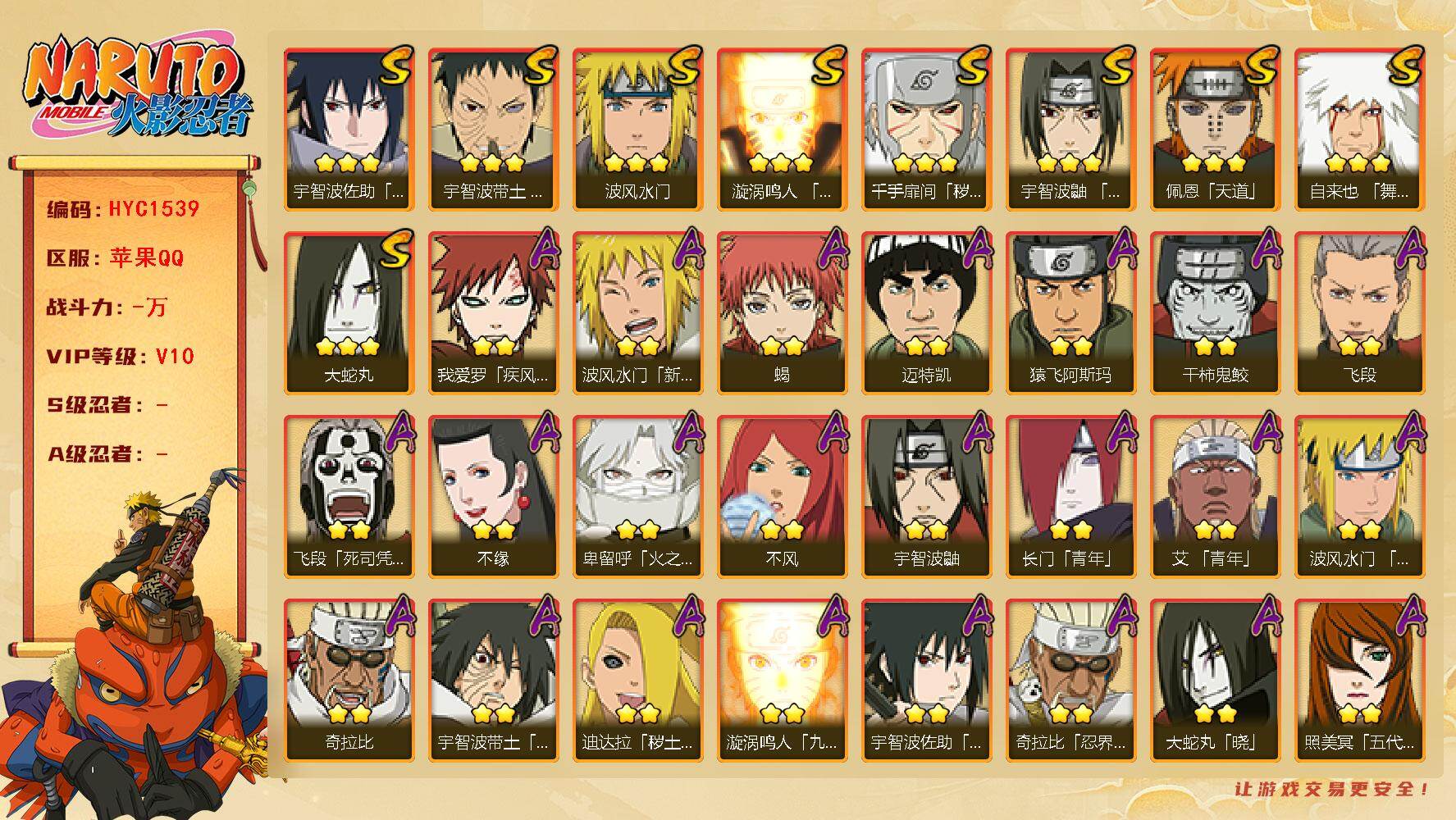Select the 不缘 ninja portrait
The height and width of the screenshot is (820, 1456).
[493, 496]
